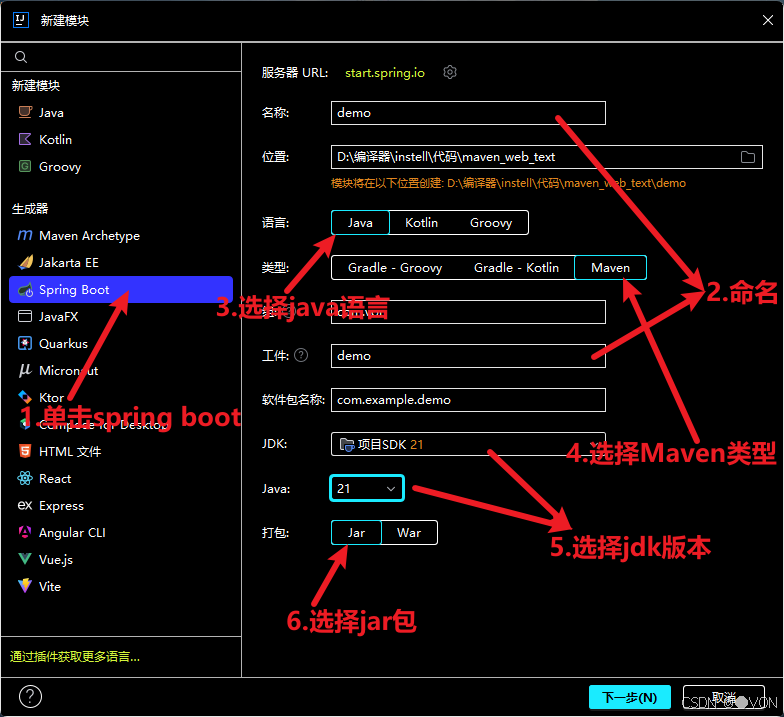The width and height of the screenshot is (784, 717).
Task: Choose the Vite generator icon
Action: pyautogui.click(x=25, y=586)
